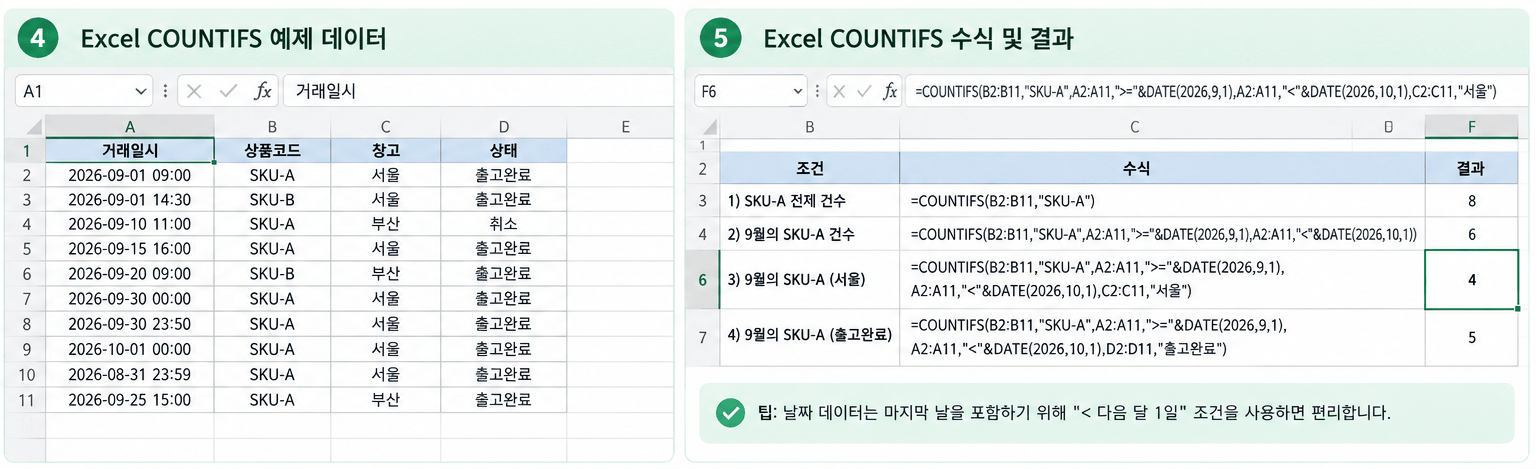The width and height of the screenshot is (1536, 469).
Task: Click cell 1) SKU-A 전체 건수
Action: 810,201
